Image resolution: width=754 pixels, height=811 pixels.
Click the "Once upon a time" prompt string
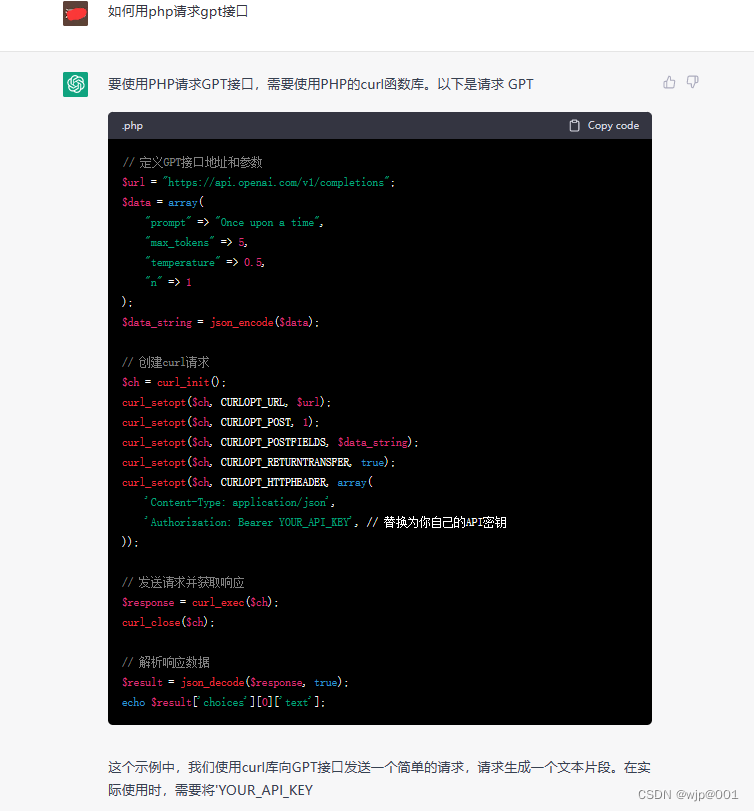[268, 222]
